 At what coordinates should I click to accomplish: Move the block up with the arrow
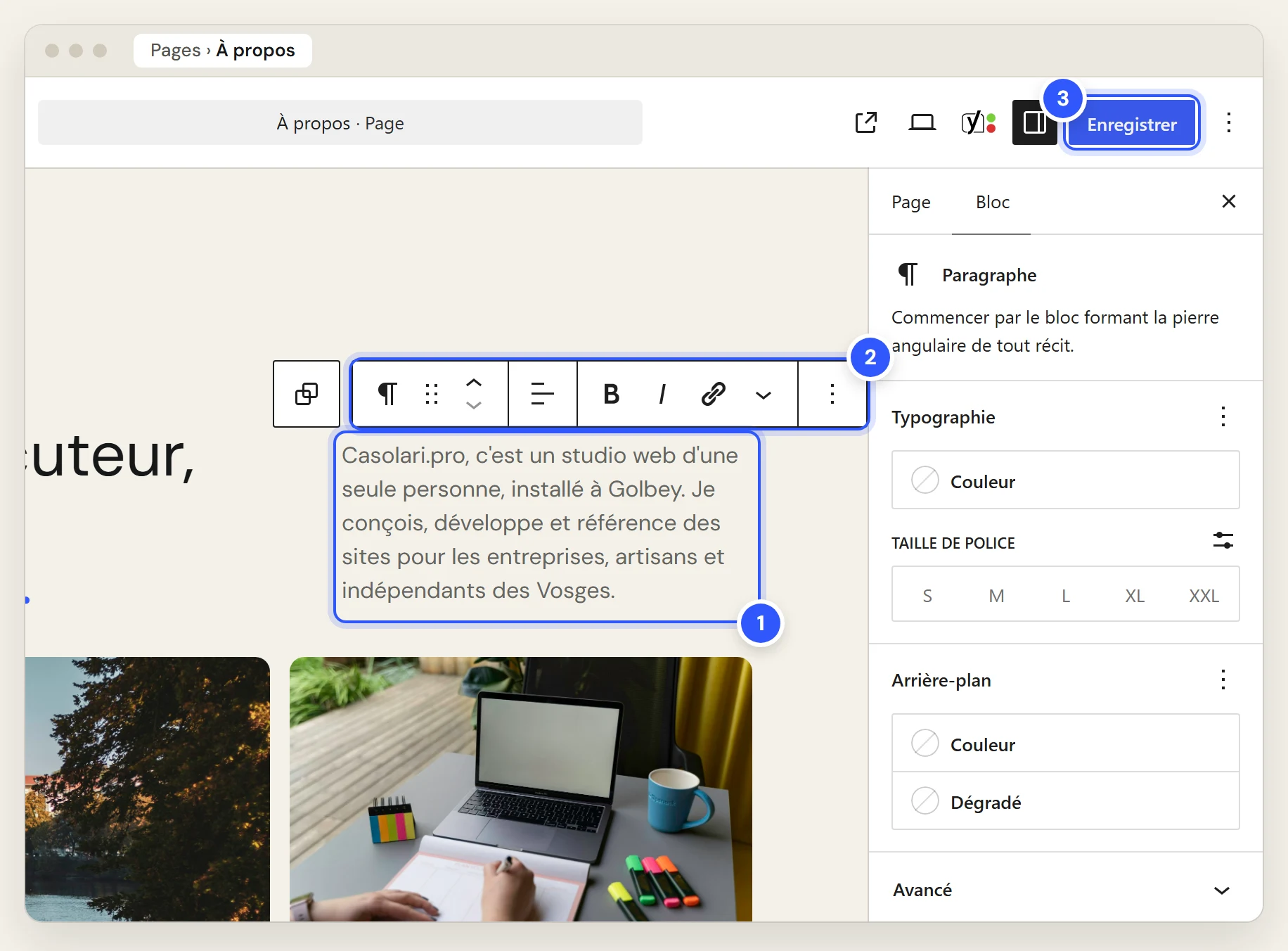(474, 383)
